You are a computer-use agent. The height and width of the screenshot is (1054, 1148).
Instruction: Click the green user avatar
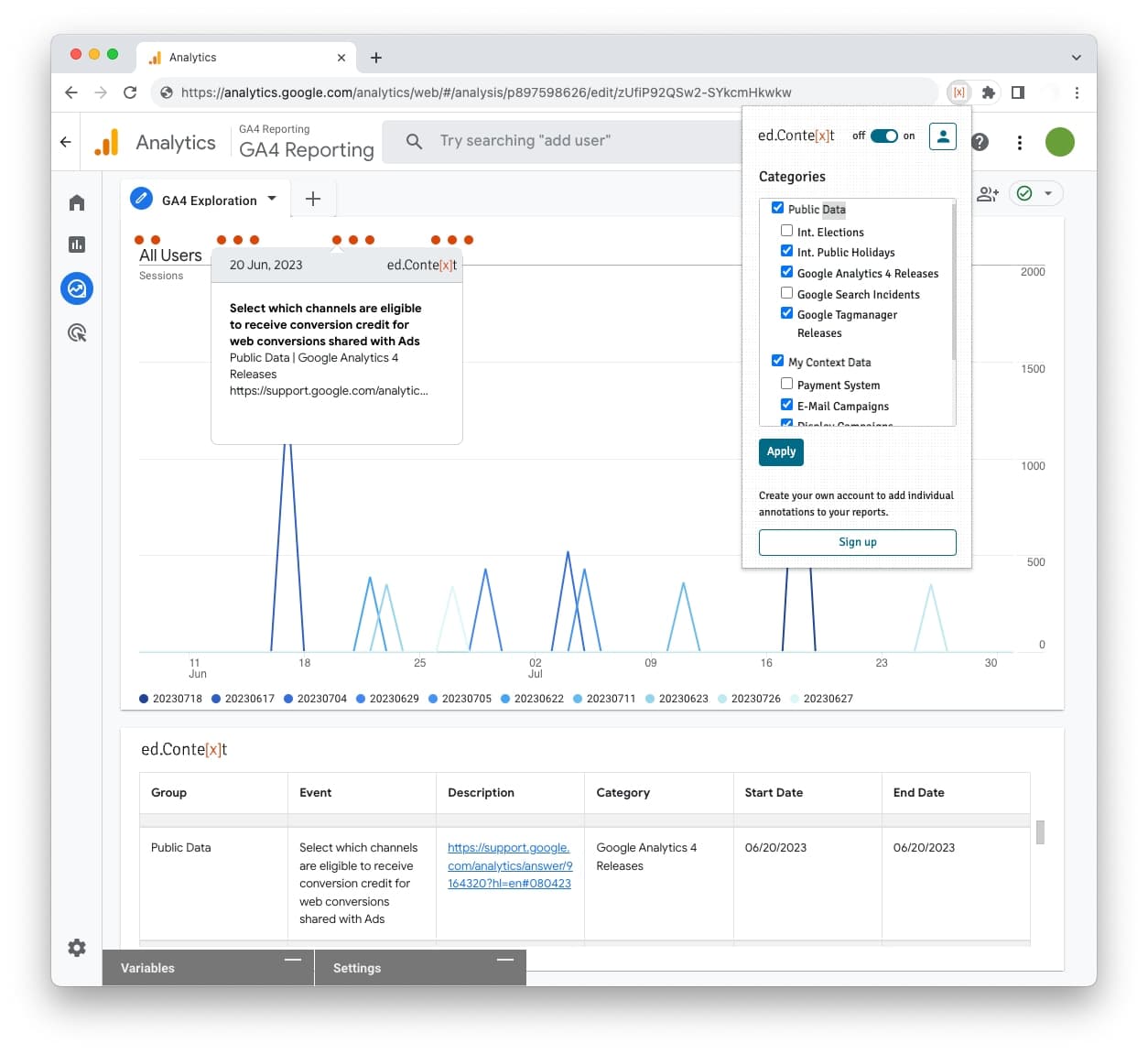click(x=1059, y=142)
